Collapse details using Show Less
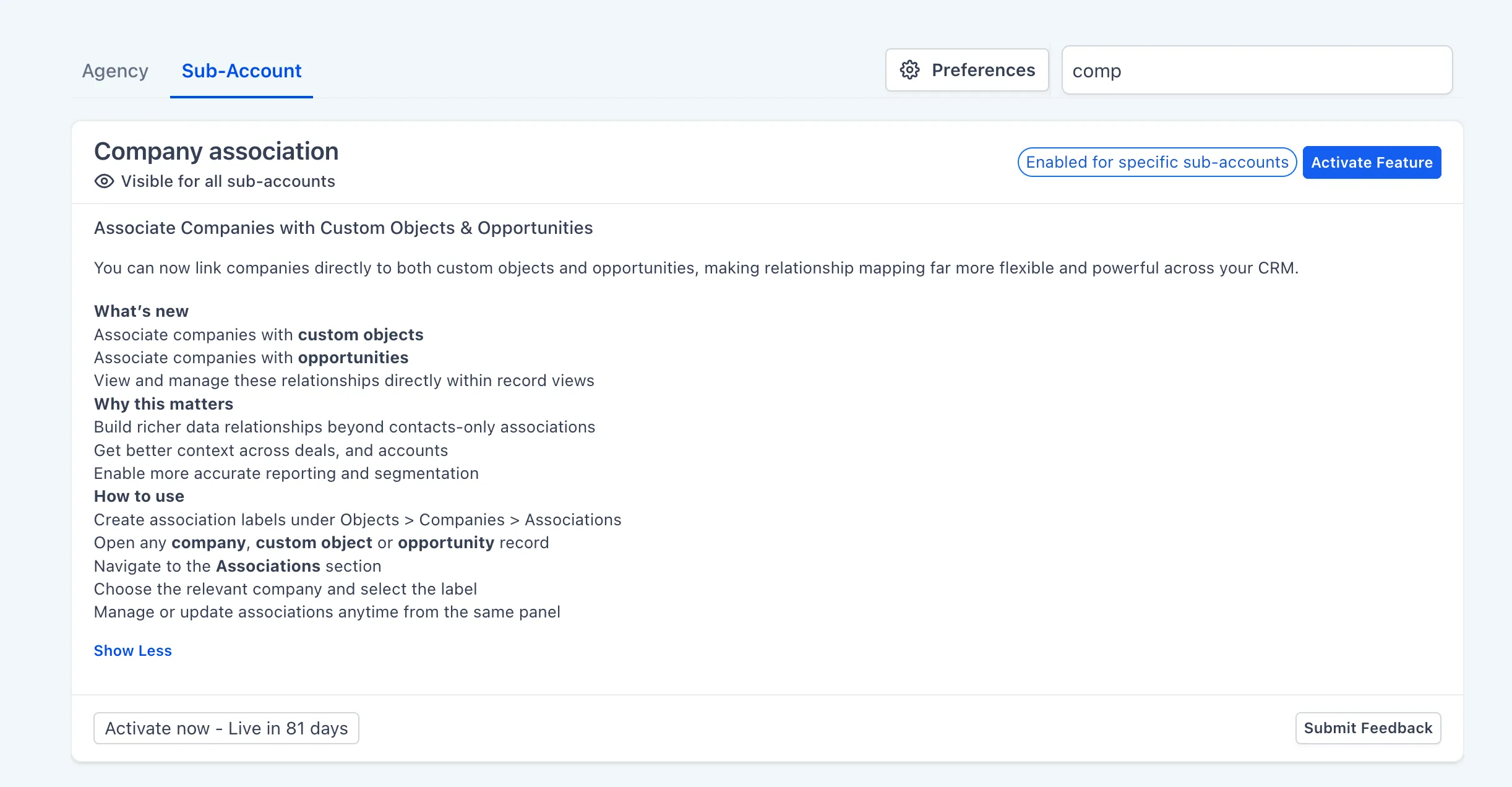The image size is (1512, 787). click(x=132, y=650)
